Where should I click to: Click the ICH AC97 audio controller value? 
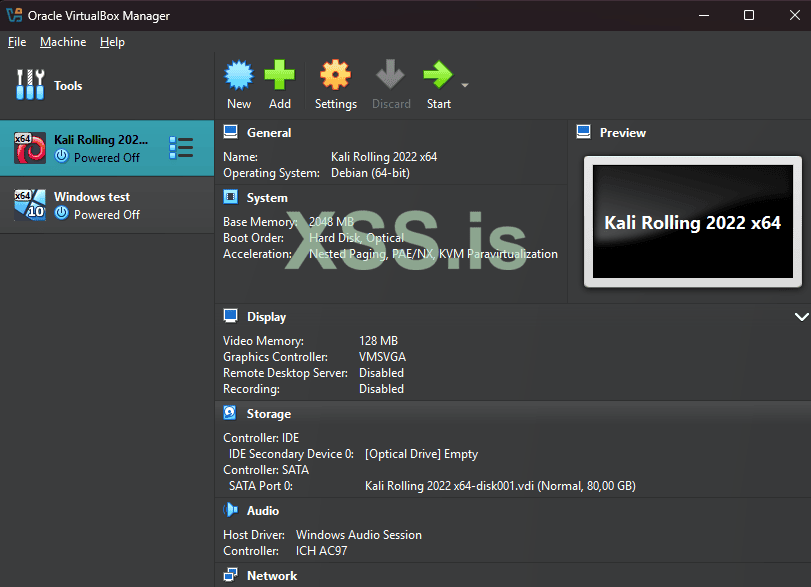(321, 551)
